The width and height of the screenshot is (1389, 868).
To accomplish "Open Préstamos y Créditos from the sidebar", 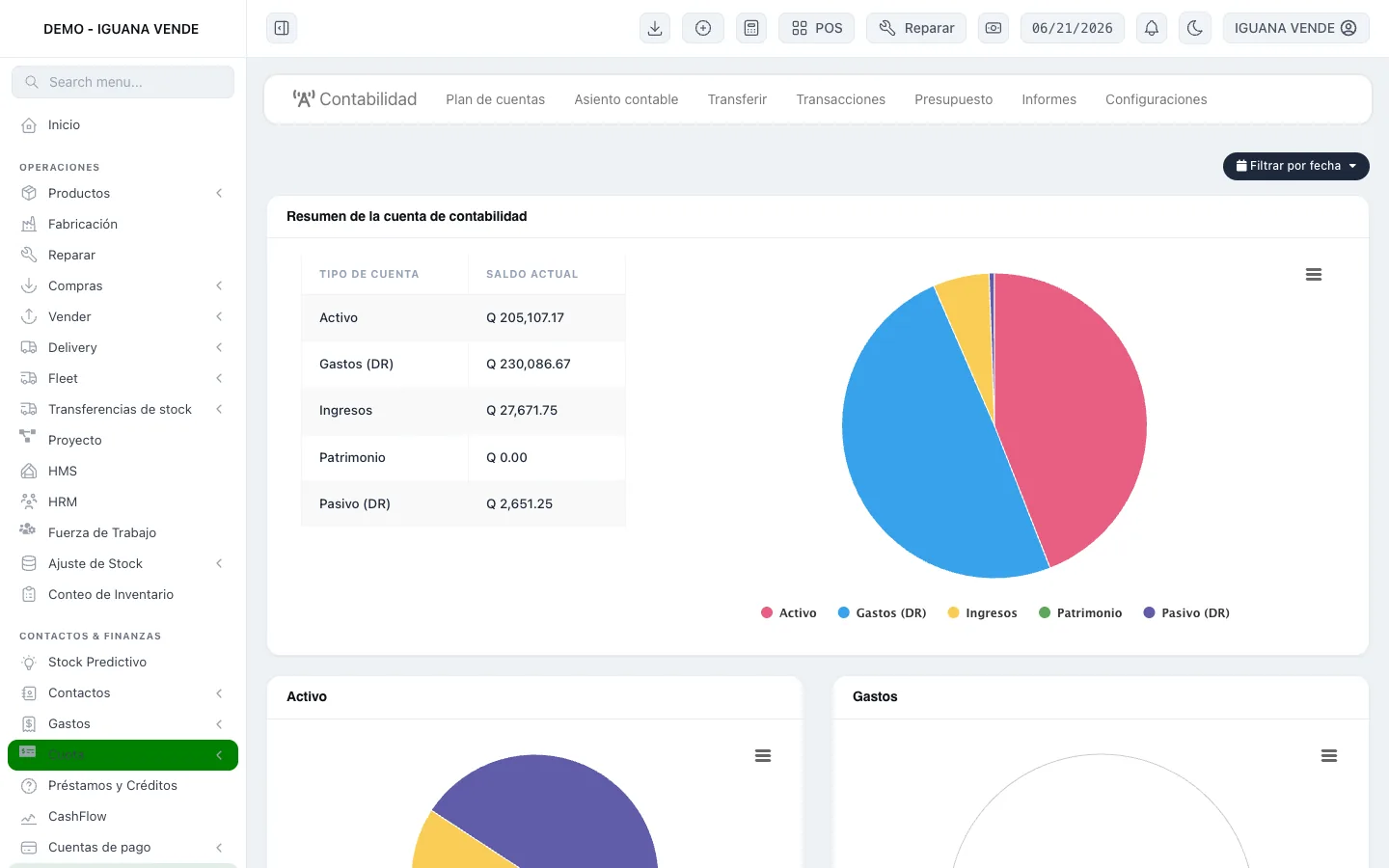I will click(x=113, y=785).
